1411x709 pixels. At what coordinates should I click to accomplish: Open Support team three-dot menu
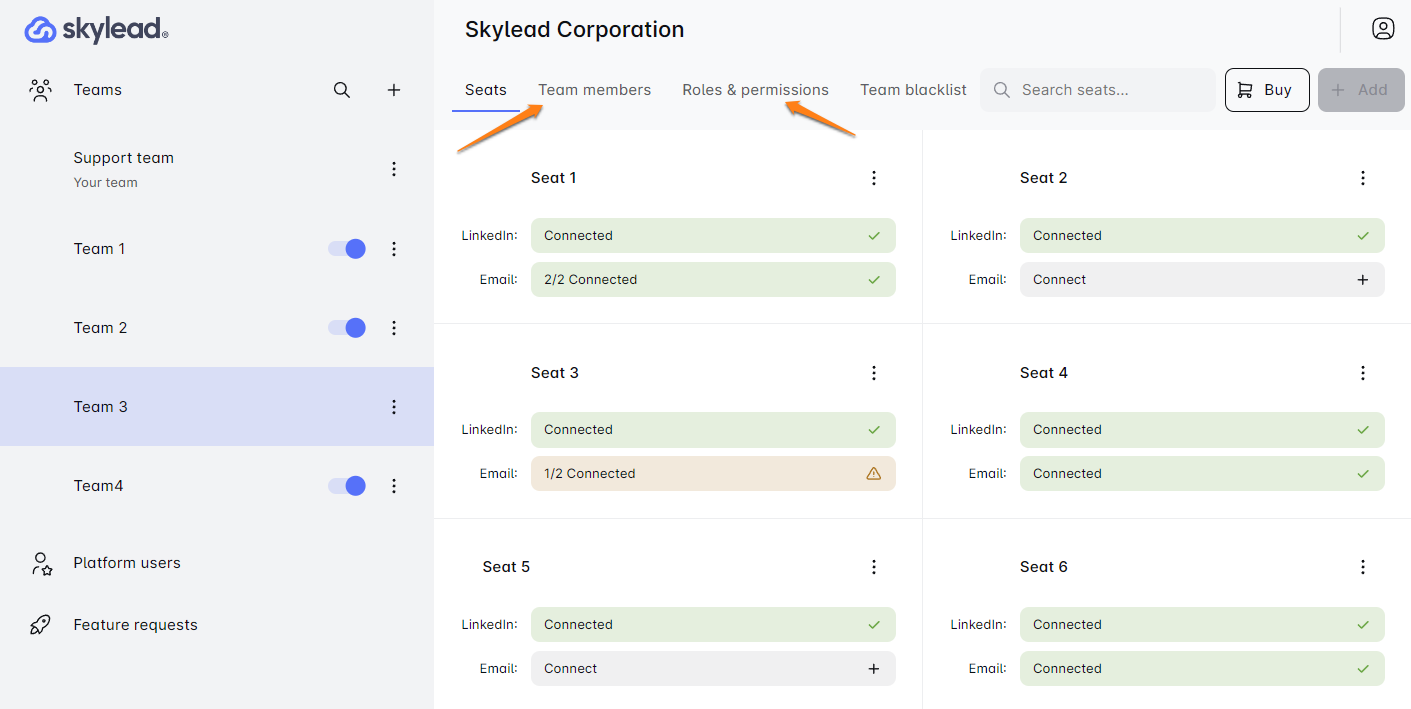coord(394,169)
